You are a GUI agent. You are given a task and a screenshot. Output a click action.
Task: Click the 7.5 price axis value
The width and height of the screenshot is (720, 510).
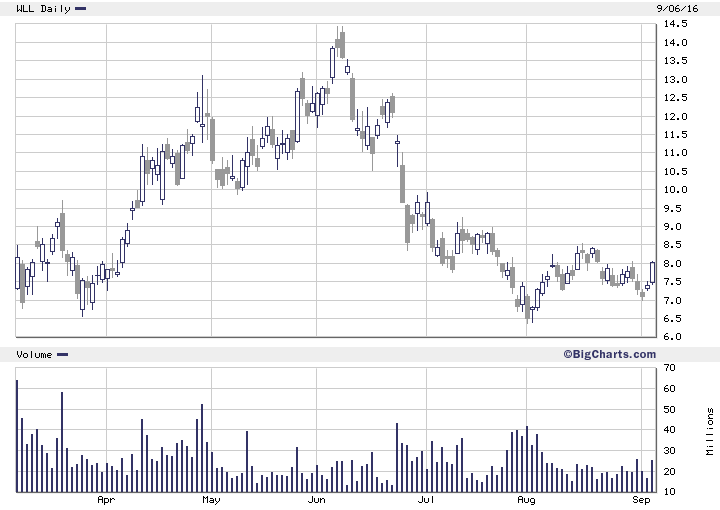point(675,282)
